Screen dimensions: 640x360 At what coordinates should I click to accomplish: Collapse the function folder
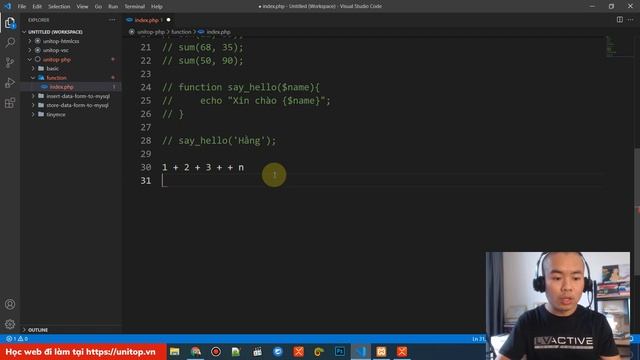tap(56, 78)
